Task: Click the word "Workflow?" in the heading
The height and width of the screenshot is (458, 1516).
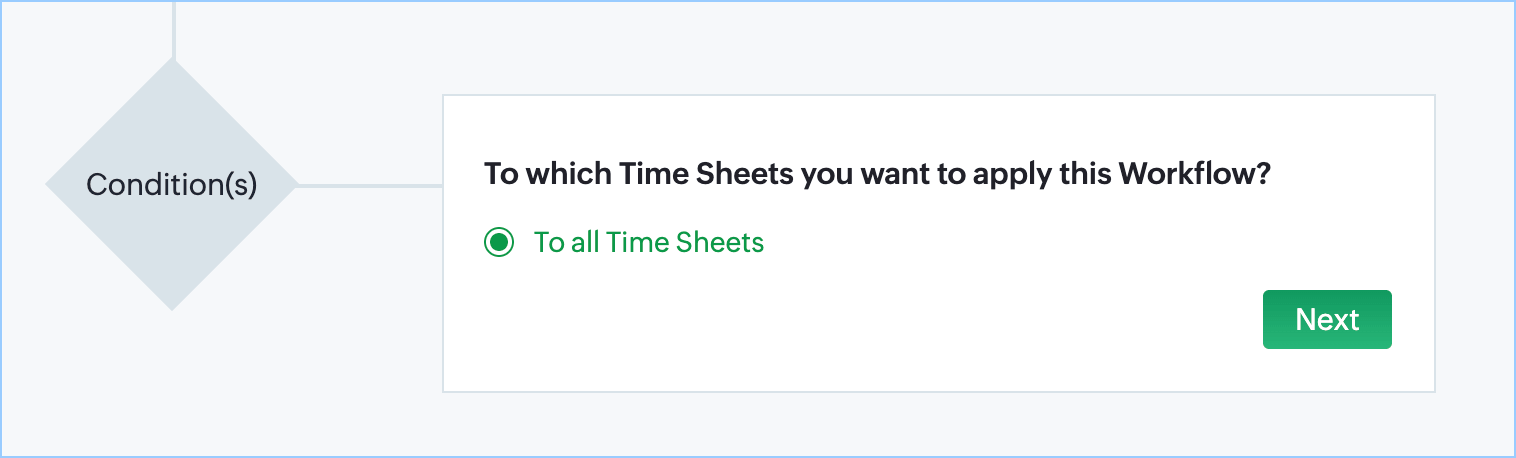Action: click(1195, 174)
